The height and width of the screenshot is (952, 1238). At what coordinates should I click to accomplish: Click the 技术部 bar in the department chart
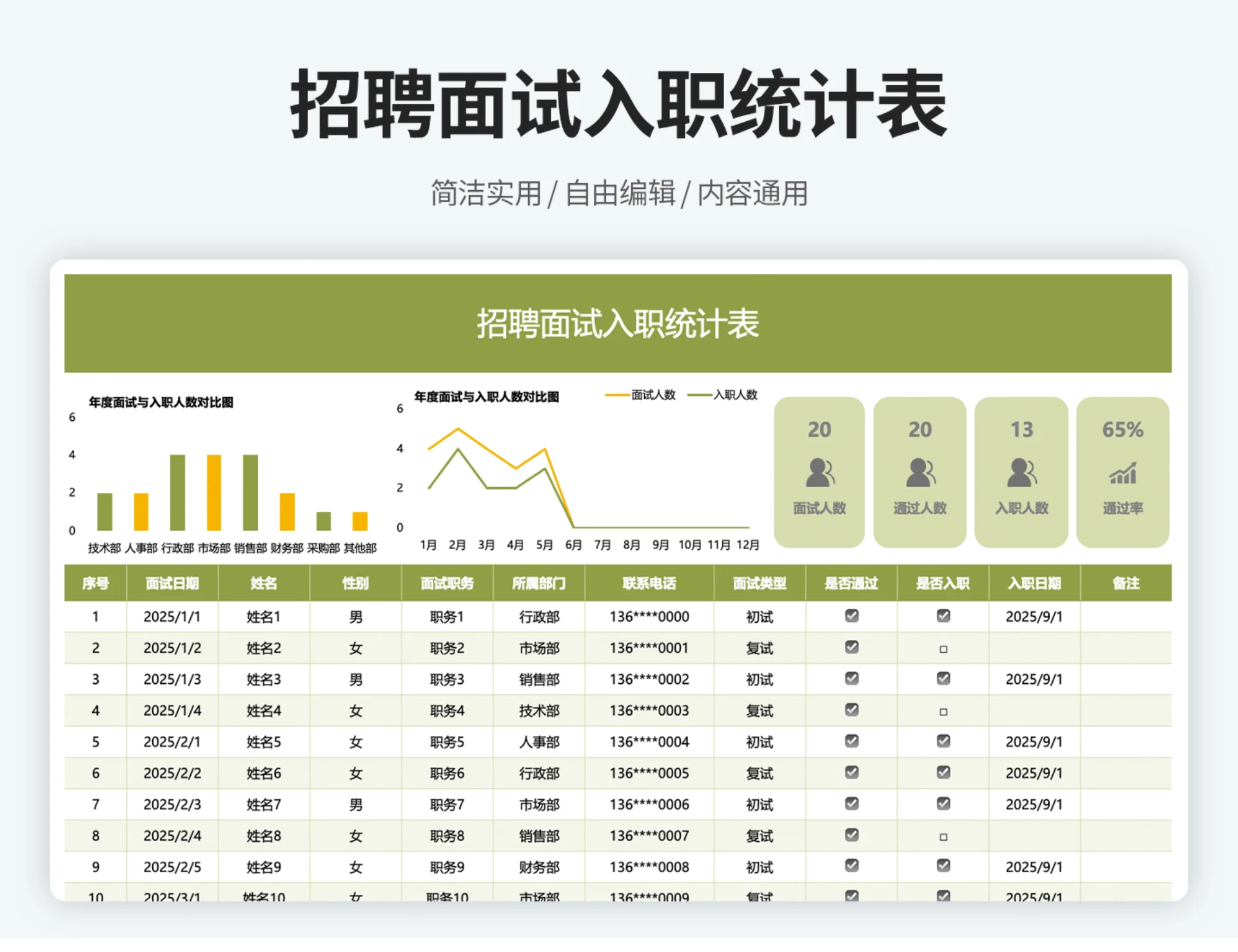point(104,510)
